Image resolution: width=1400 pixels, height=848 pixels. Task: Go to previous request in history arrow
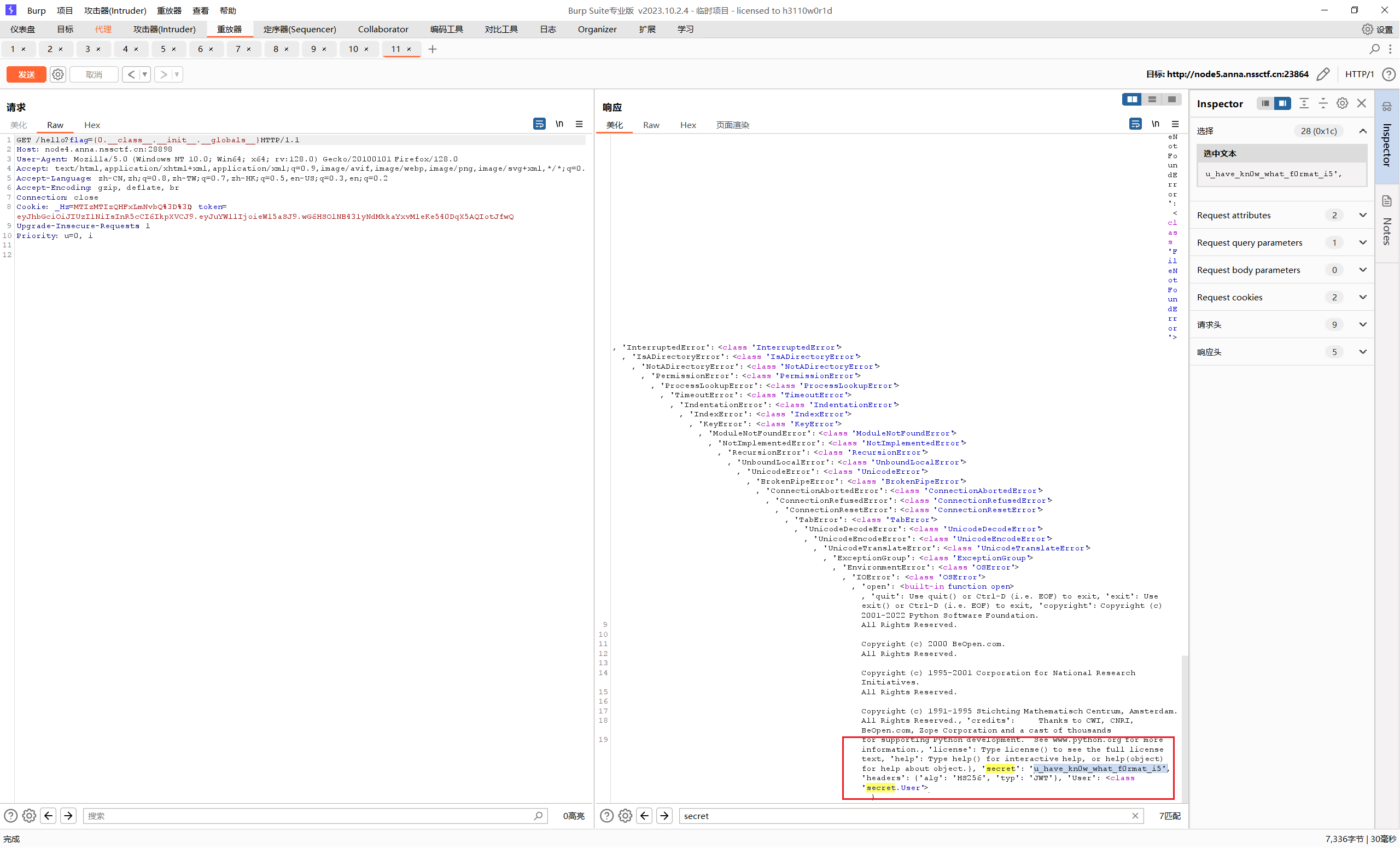pyautogui.click(x=131, y=74)
